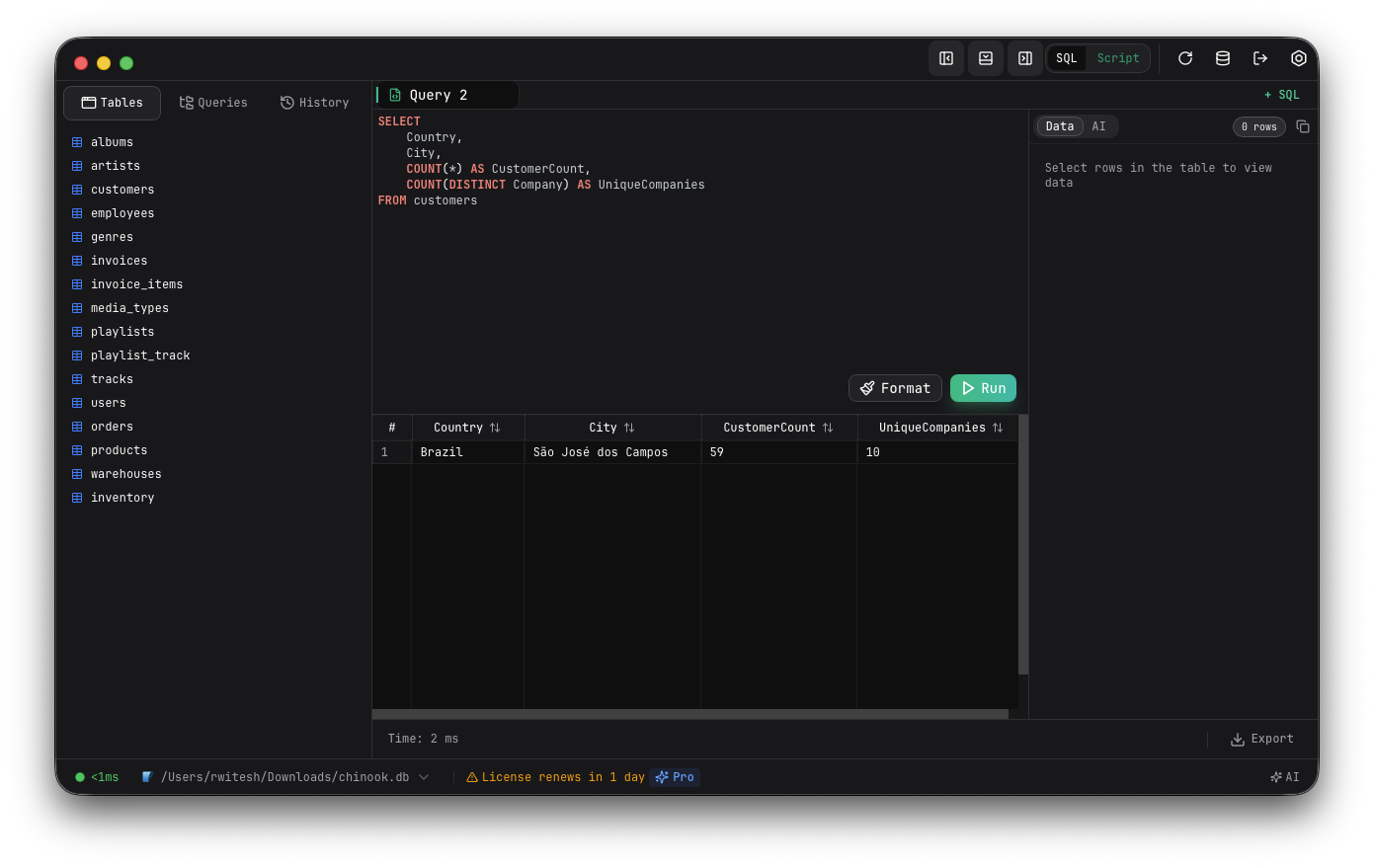Screen dimensions: 1374x868
Task: Select SQL mode in the toggle
Action: click(x=1066, y=58)
